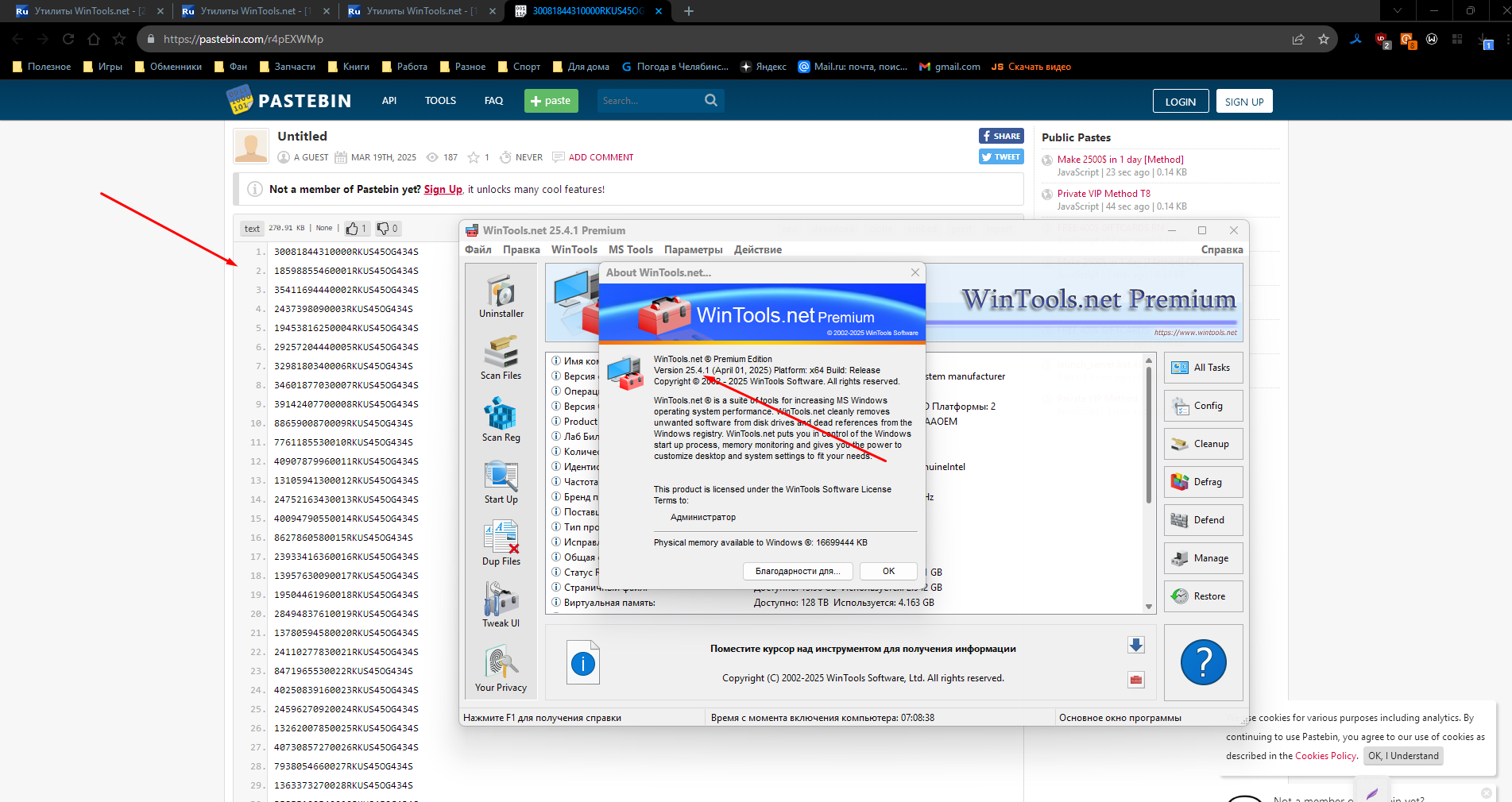Screen dimensions: 1512x802
Task: Click the search magnifier icon on Pastebin
Action: (711, 100)
